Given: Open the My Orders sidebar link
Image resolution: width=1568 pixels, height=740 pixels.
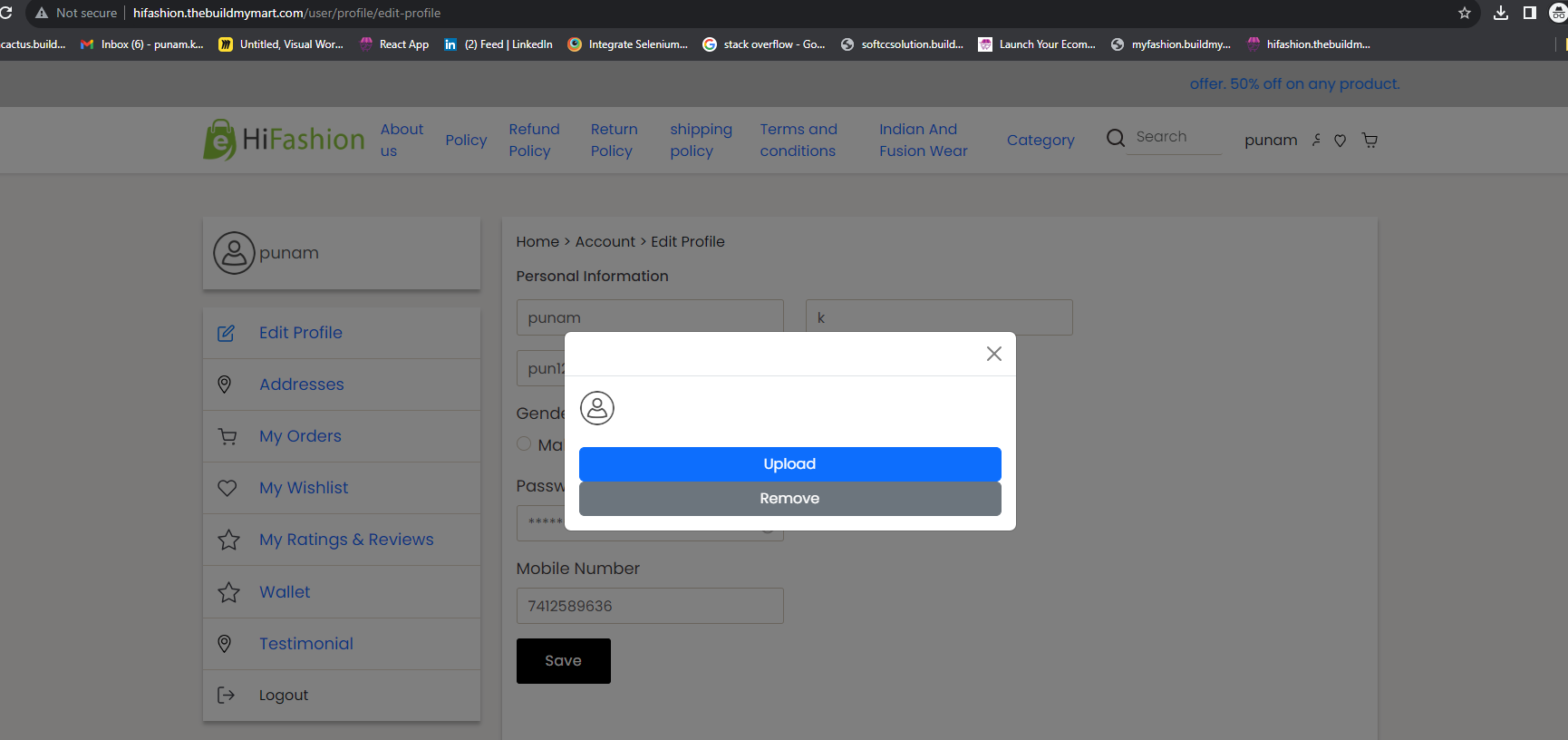Looking at the screenshot, I should click(300, 436).
